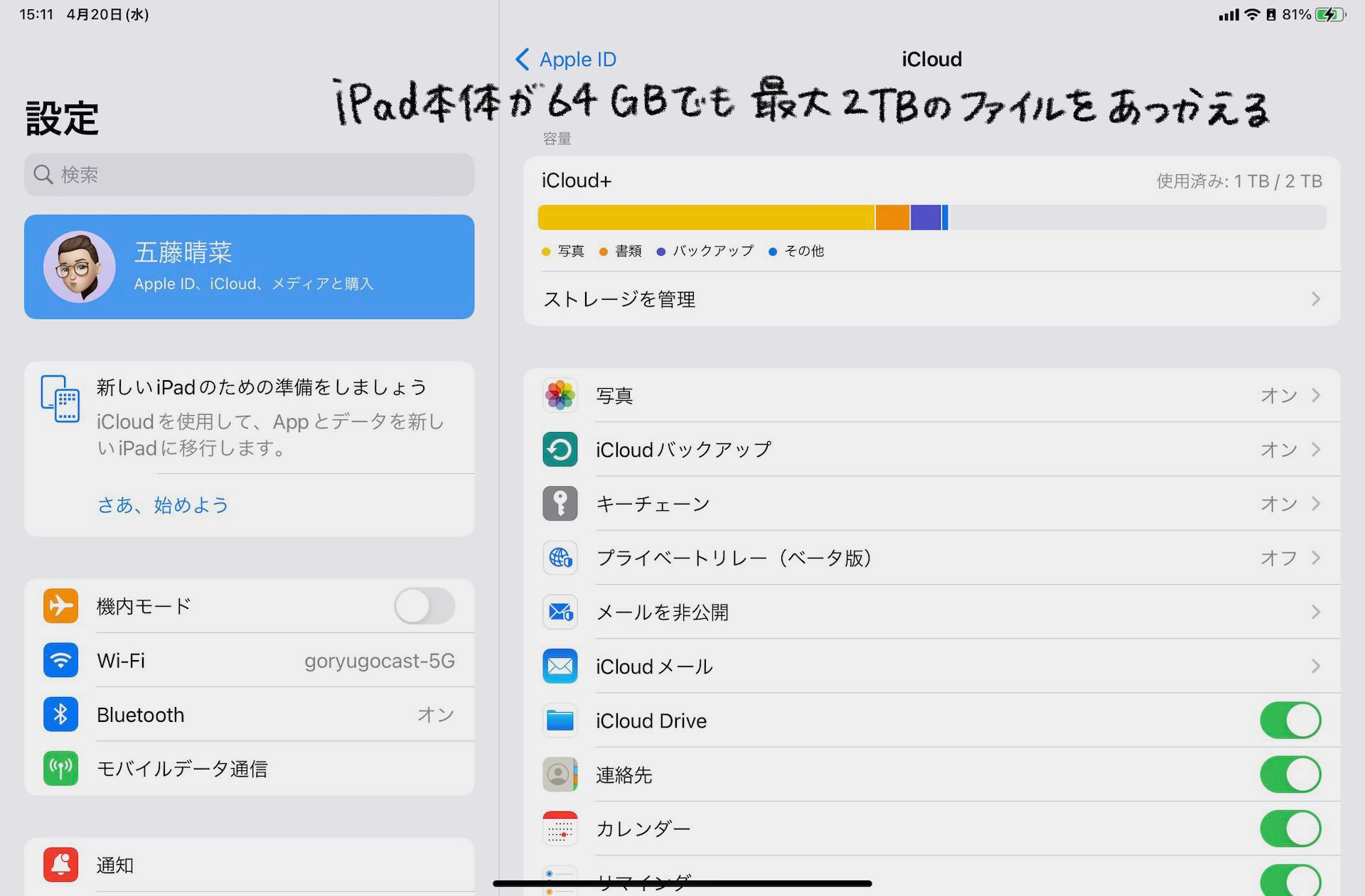The image size is (1365, 896).
Task: Disable the Calendar (カレンダー) sync switch
Action: 1290,828
